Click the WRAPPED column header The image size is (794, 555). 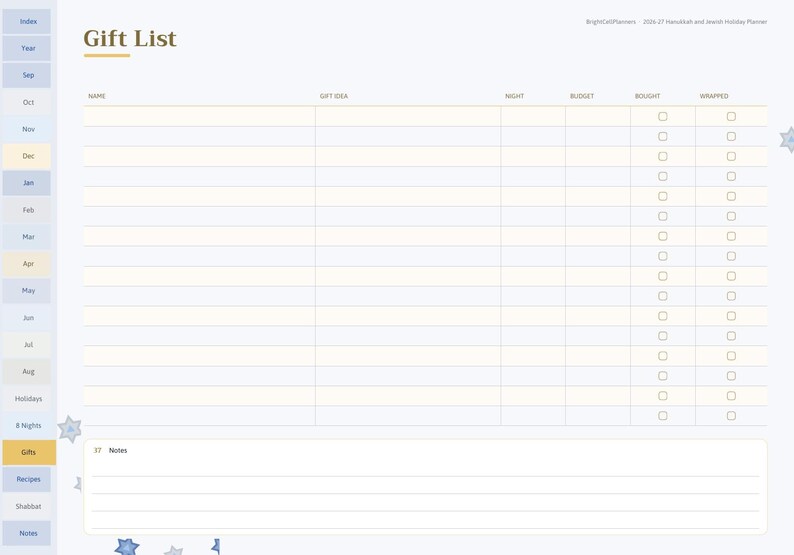(x=714, y=96)
